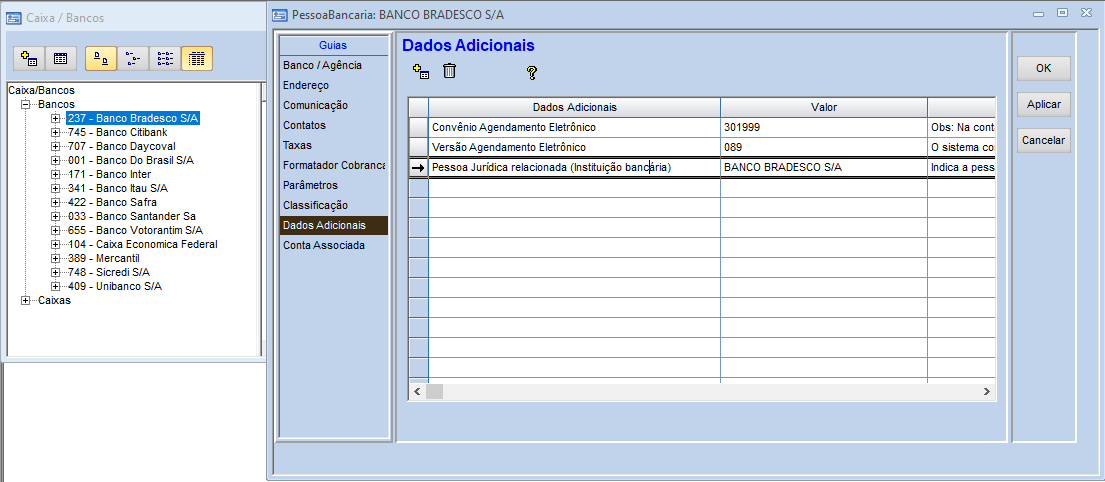1105x482 pixels.
Task: Click the Aplicar button
Action: tap(1044, 104)
